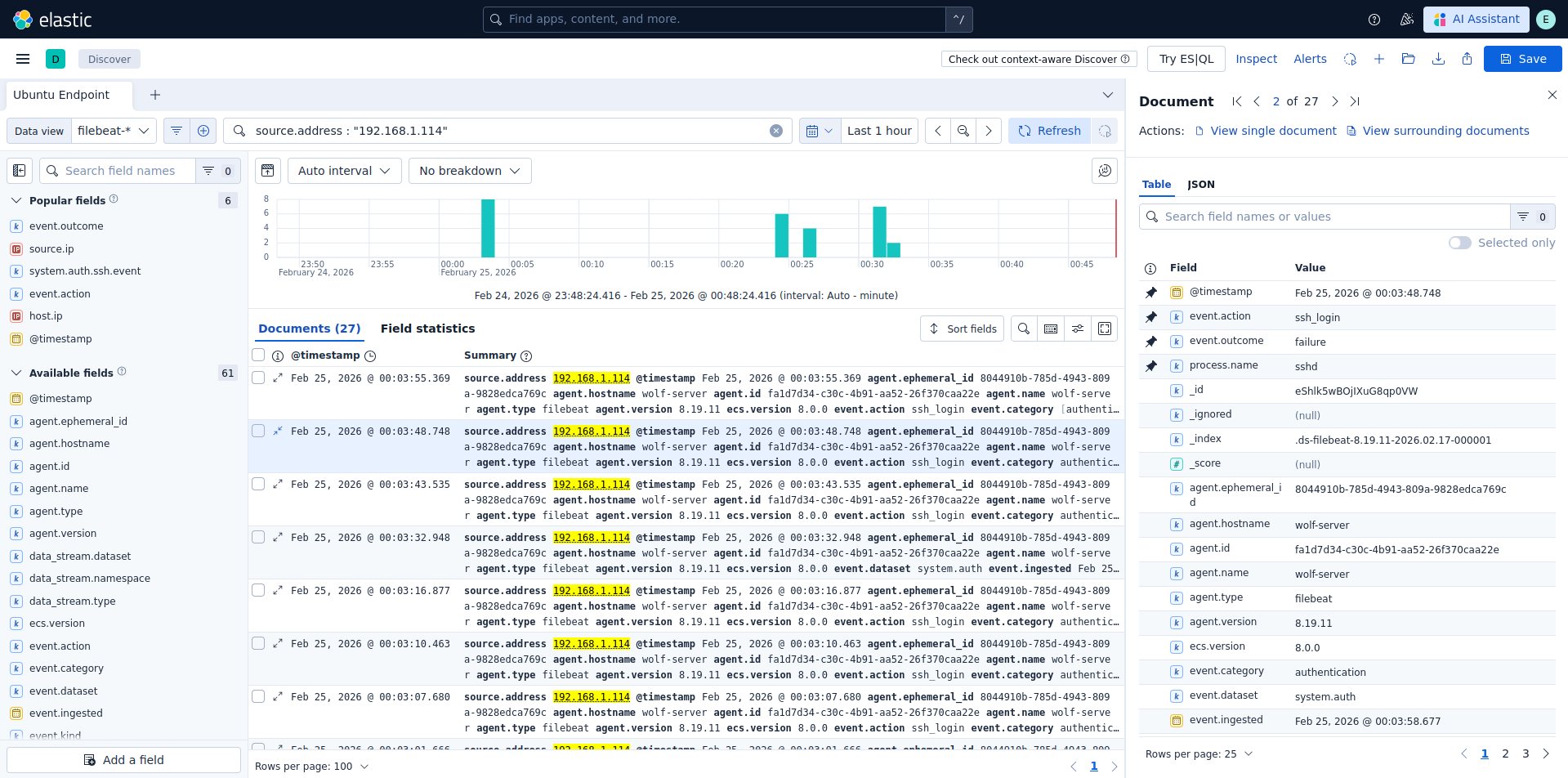Check the first document row checkbox

(258, 378)
